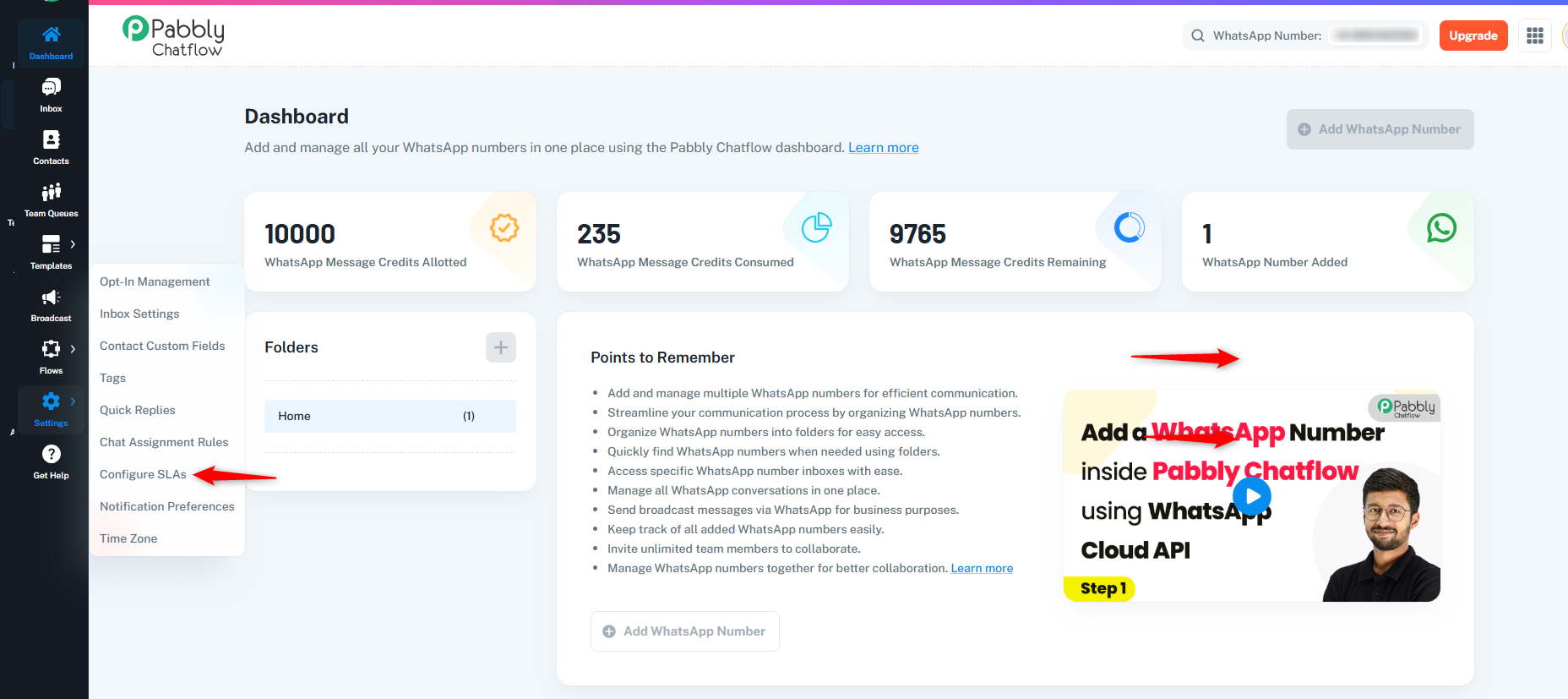Screen dimensions: 1568x699
Task: Click the Credits Allotted badge icon
Action: (x=504, y=227)
